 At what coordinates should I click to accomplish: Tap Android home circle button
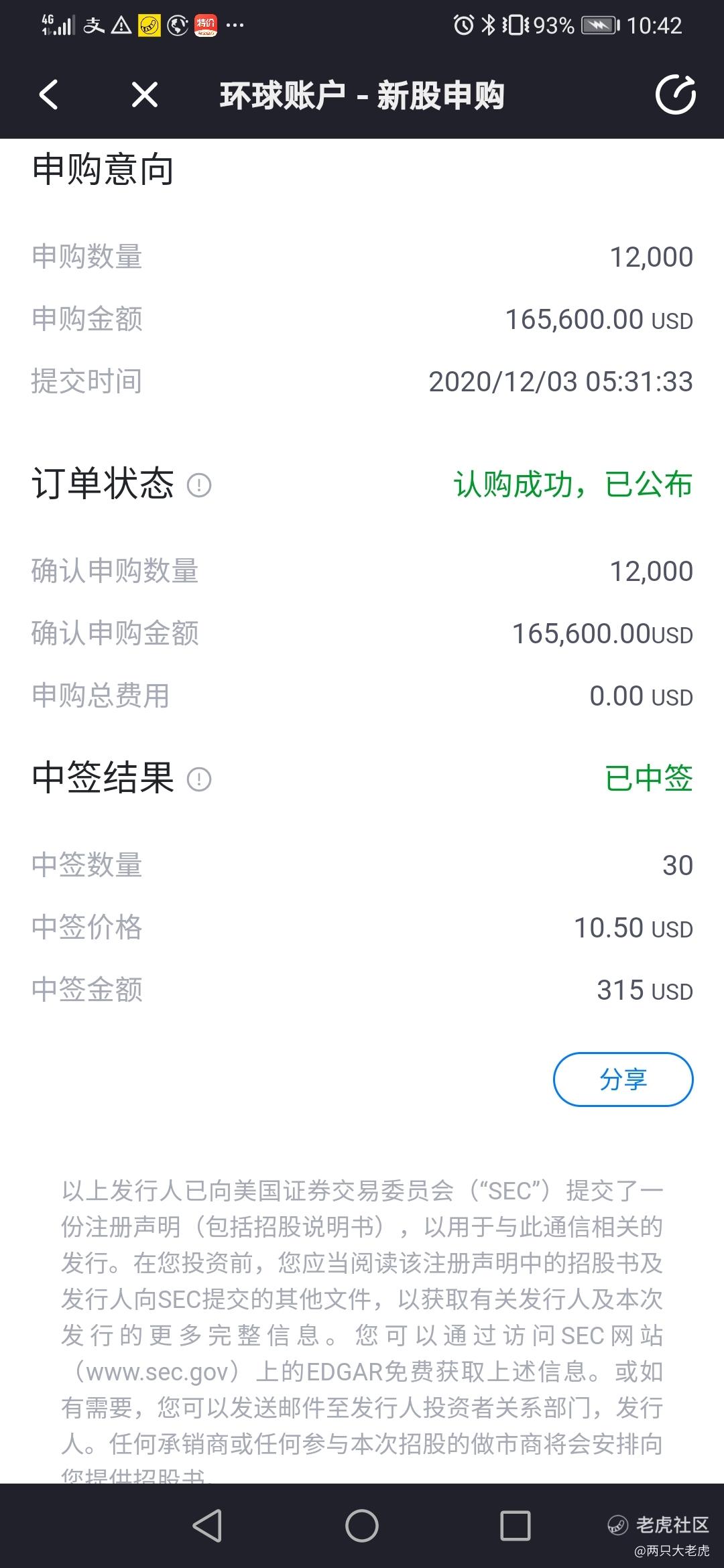(x=362, y=1525)
